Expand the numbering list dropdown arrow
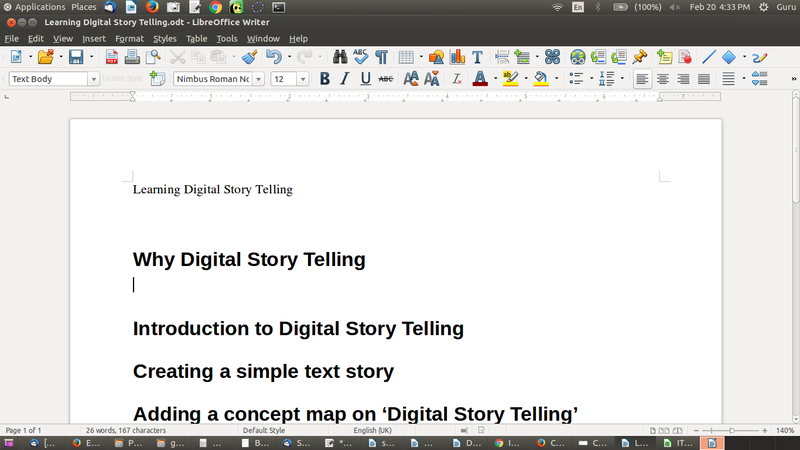The width and height of the screenshot is (800, 450). (x=622, y=79)
